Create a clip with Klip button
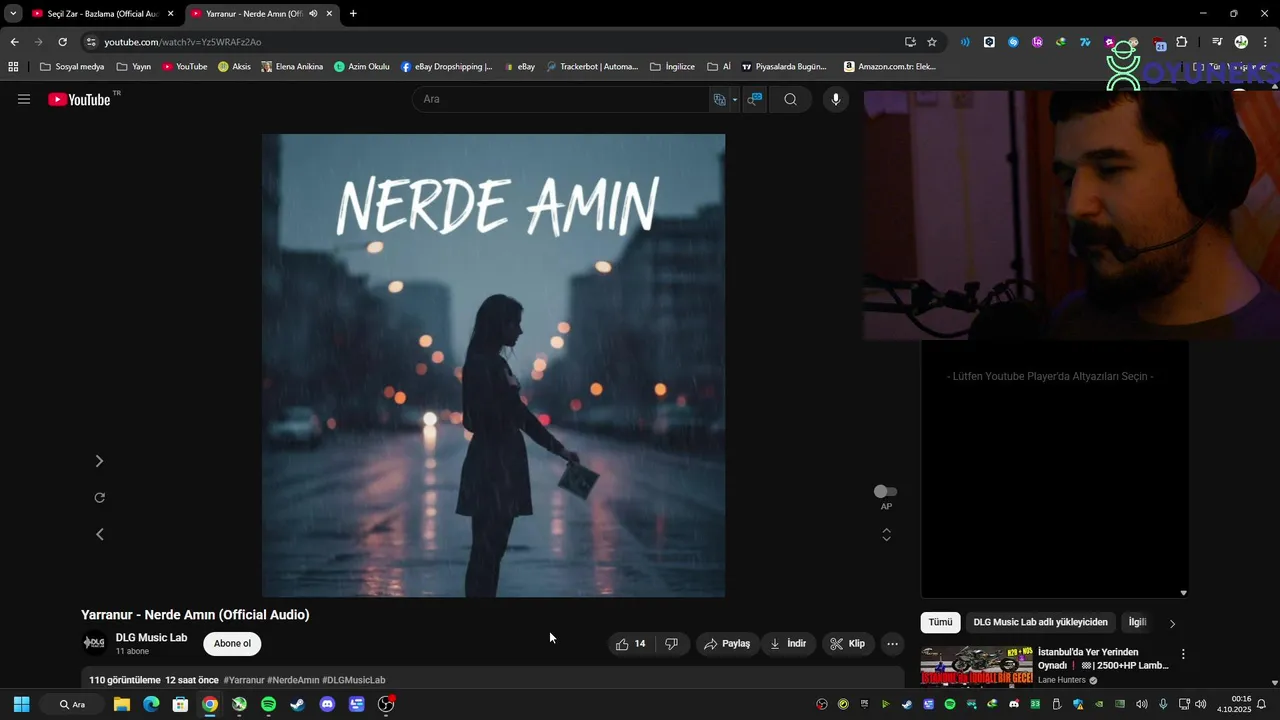 click(x=848, y=644)
